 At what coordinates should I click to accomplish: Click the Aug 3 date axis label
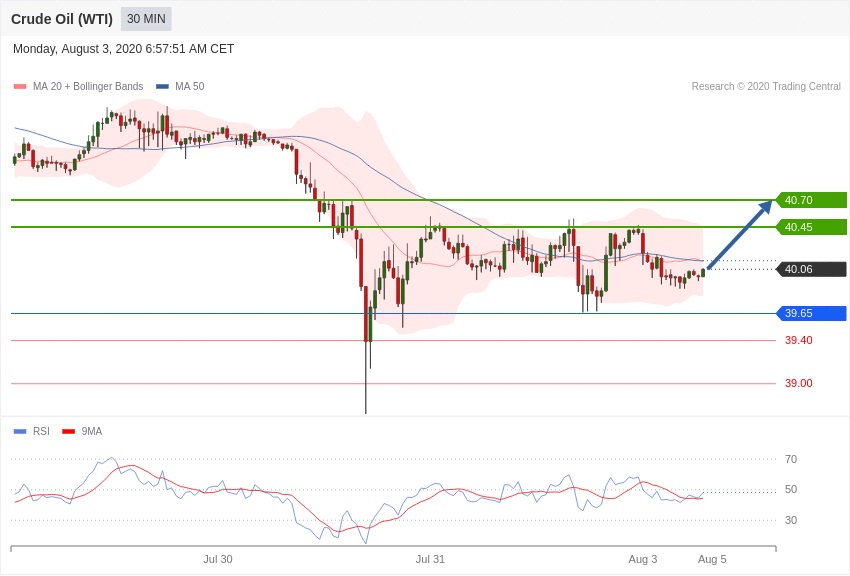point(643,559)
